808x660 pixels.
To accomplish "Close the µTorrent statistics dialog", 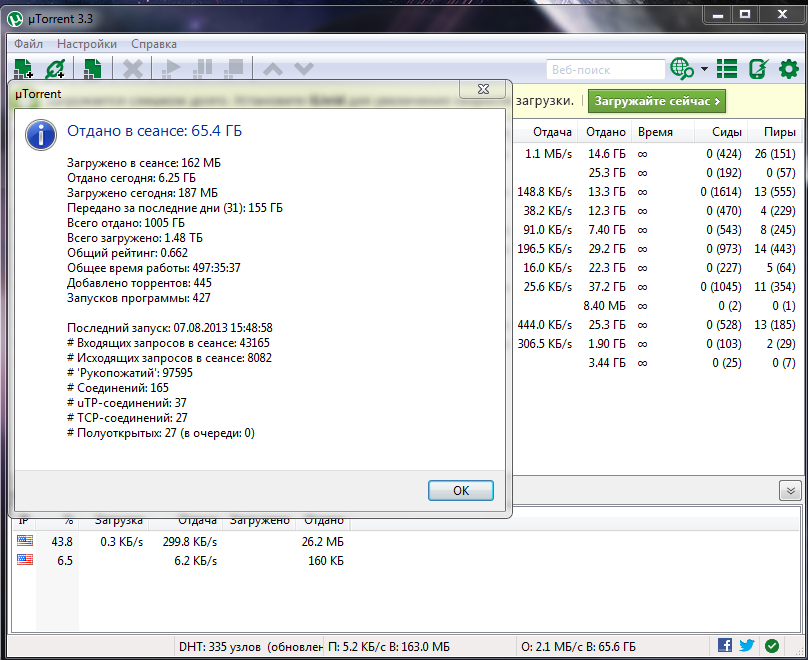I will tap(483, 89).
